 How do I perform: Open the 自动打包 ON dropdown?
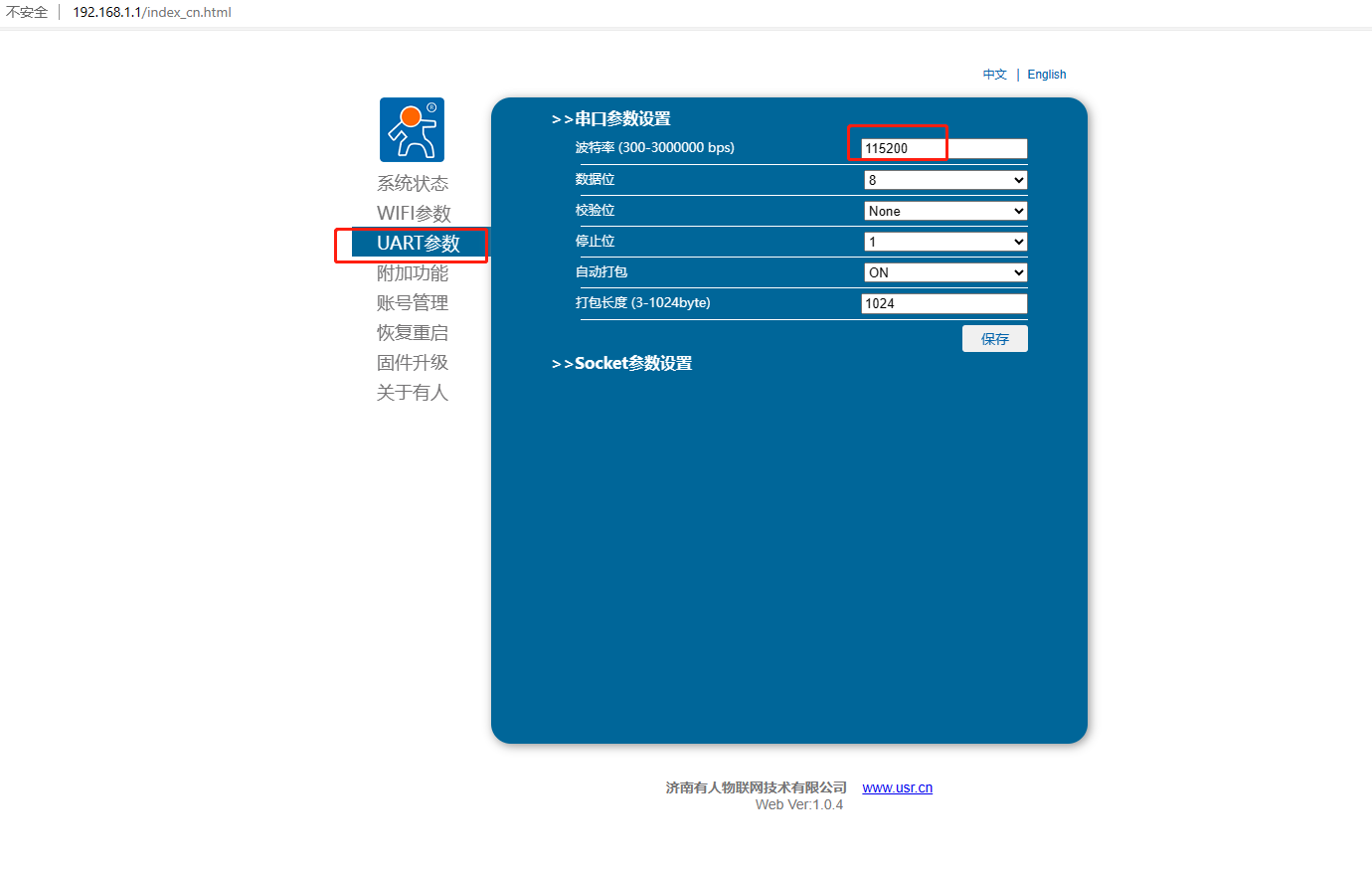coord(944,272)
